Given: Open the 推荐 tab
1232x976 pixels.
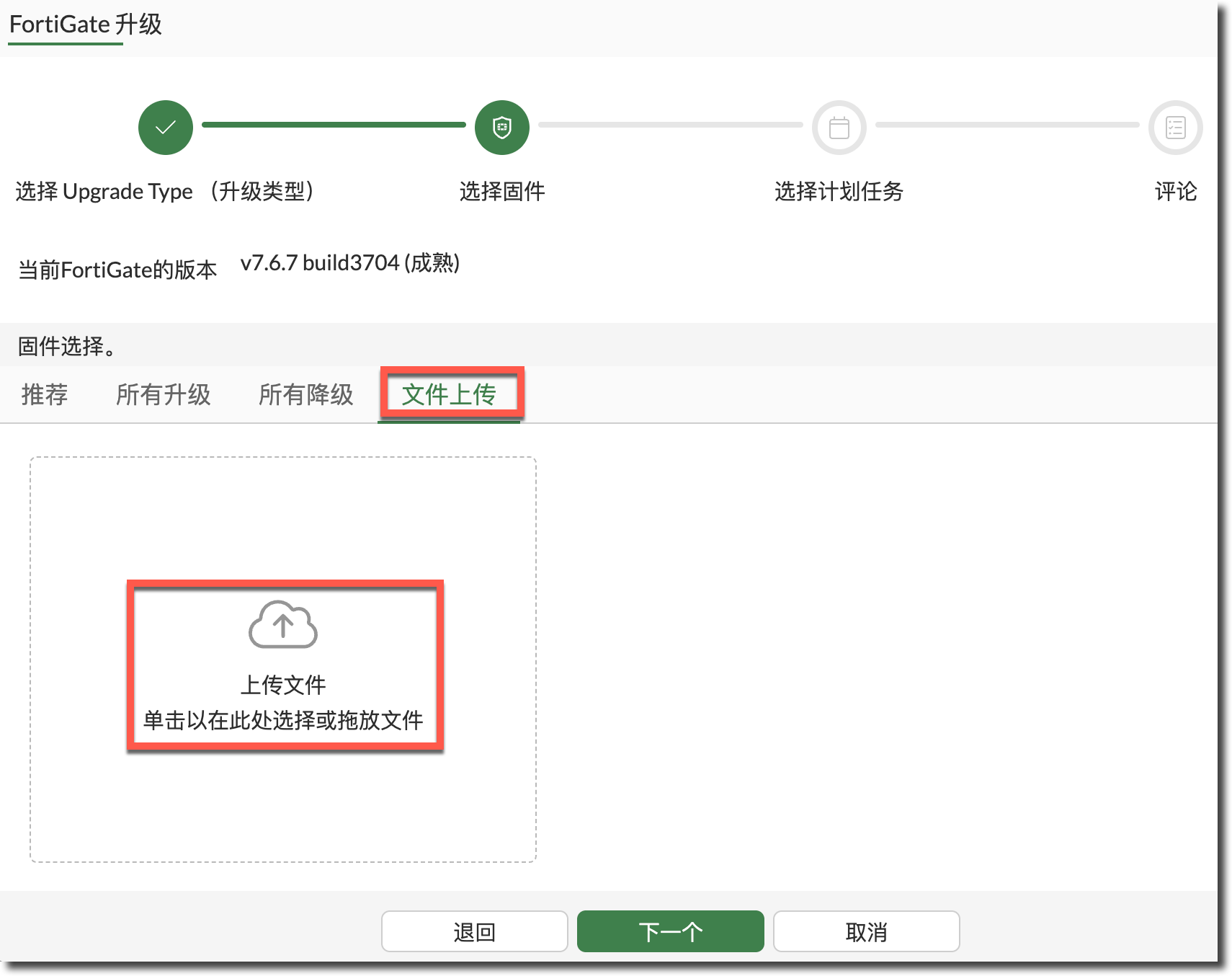Looking at the screenshot, I should click(x=45, y=394).
